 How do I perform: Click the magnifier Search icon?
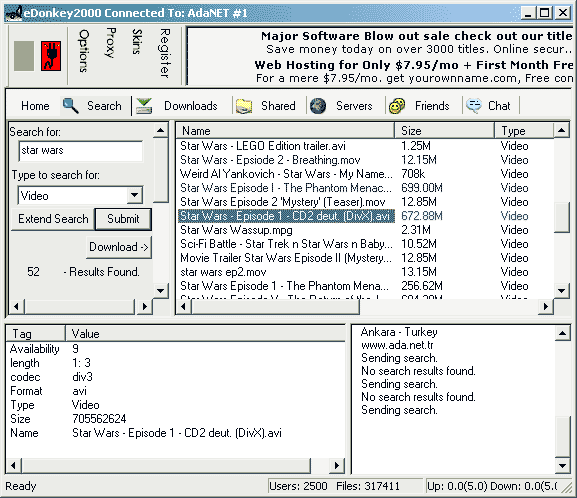(x=70, y=106)
